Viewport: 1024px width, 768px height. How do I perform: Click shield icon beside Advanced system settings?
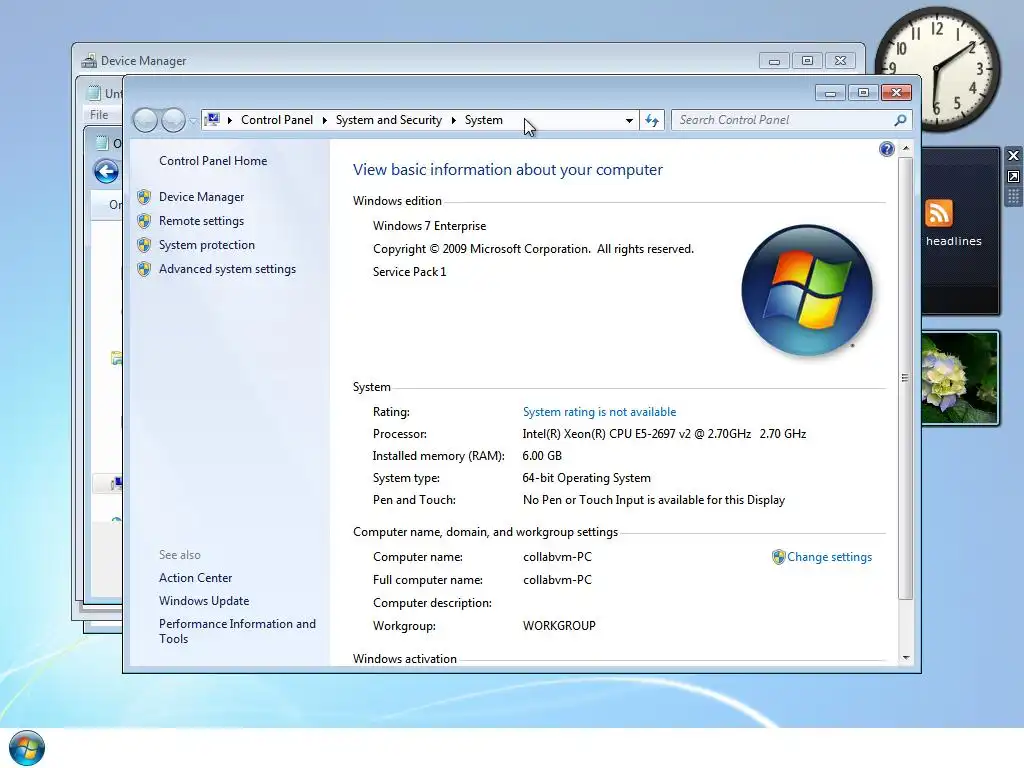pos(144,269)
